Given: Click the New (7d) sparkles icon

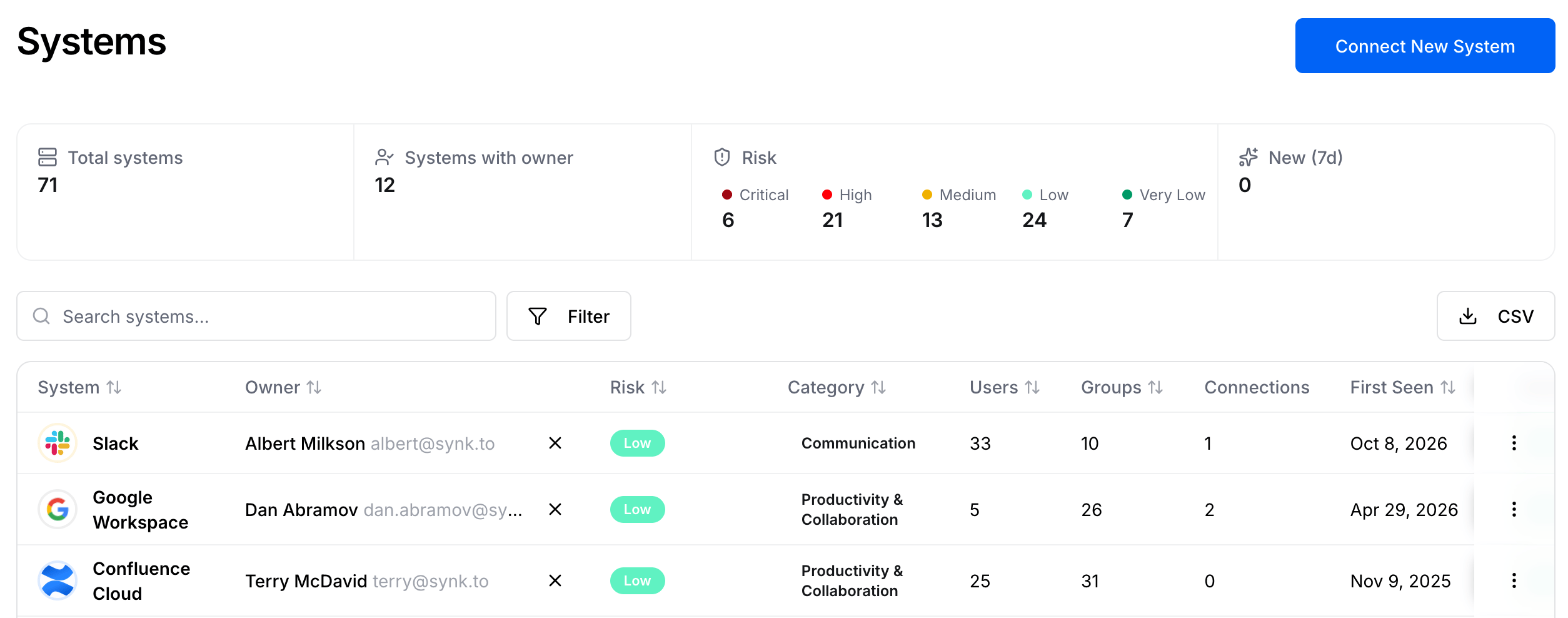Looking at the screenshot, I should (1249, 157).
